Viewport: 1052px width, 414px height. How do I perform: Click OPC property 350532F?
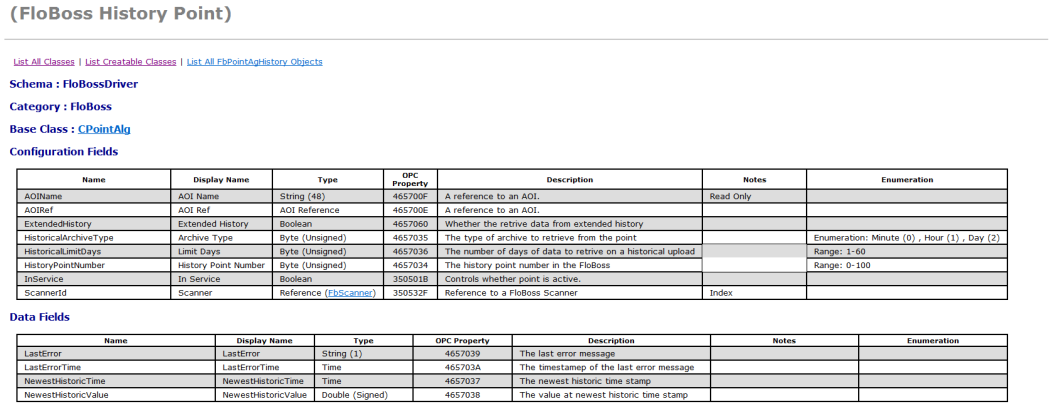click(x=411, y=293)
